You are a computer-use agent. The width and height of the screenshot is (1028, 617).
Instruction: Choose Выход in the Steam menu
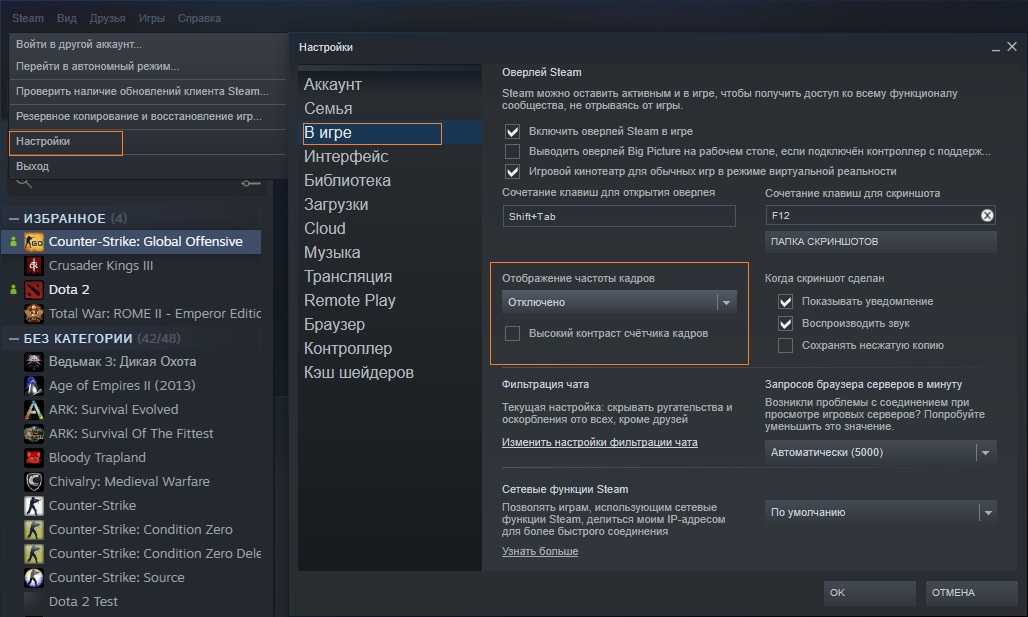pos(33,167)
